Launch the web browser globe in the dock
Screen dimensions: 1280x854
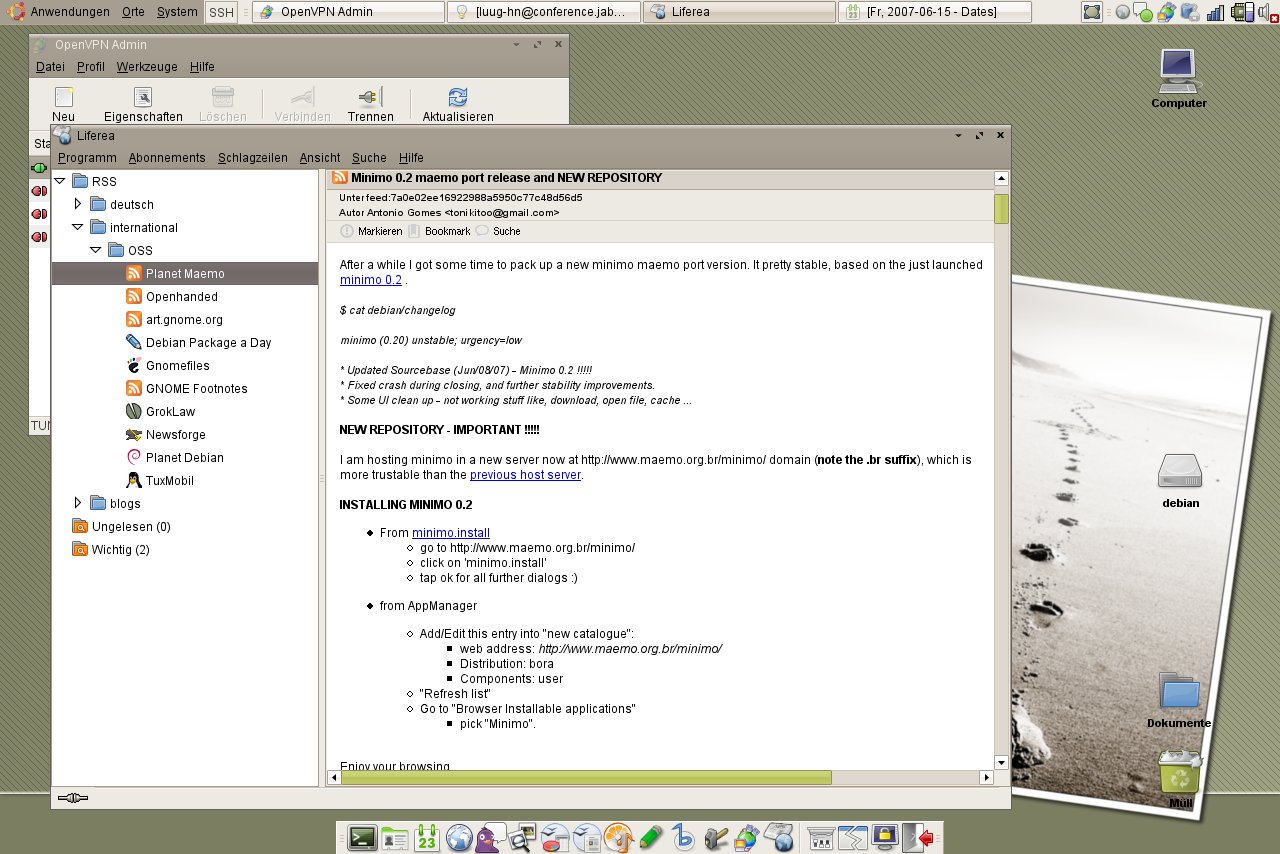[x=459, y=838]
